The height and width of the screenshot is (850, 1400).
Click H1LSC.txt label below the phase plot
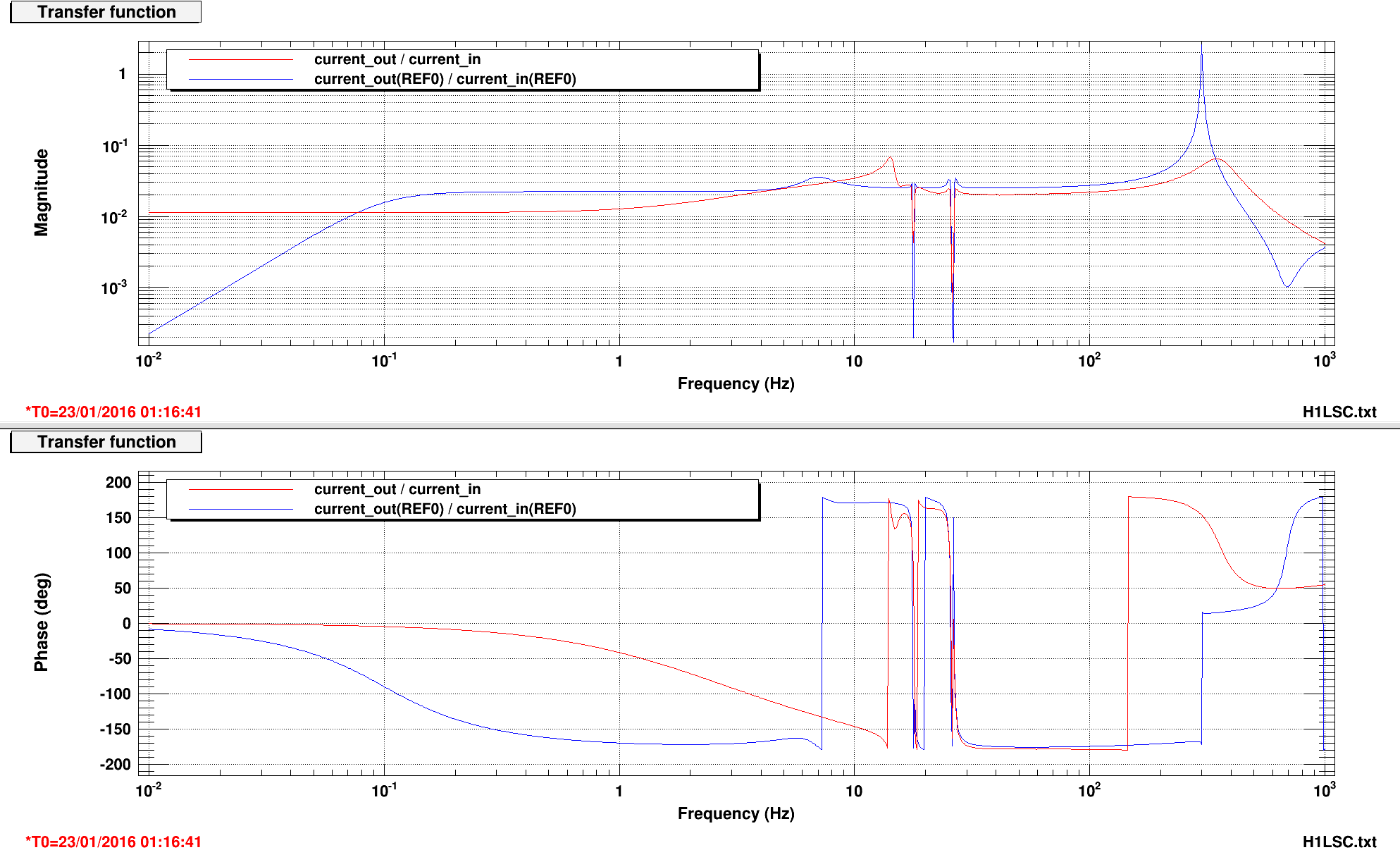[1339, 842]
